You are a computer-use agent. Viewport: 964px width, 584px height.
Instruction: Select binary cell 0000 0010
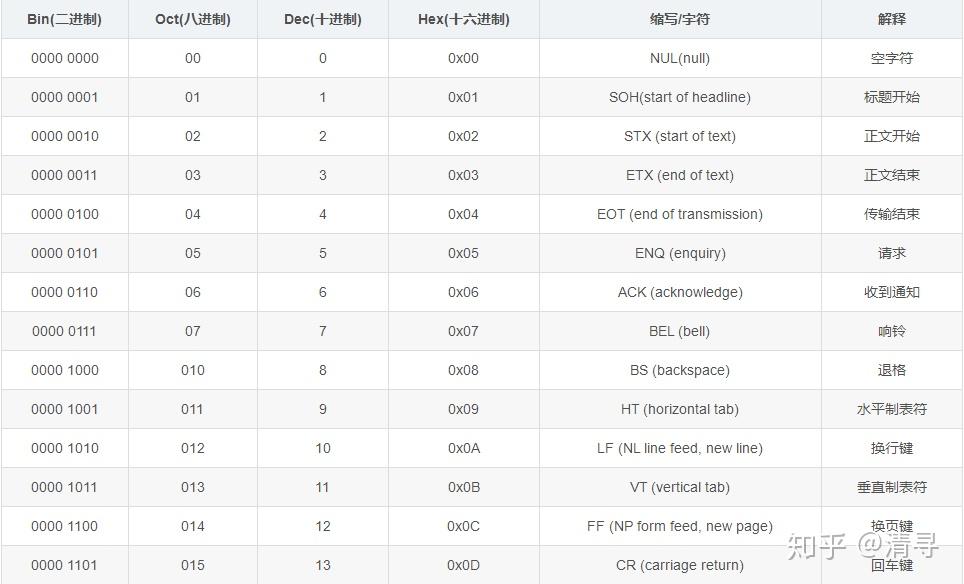[x=65, y=136]
